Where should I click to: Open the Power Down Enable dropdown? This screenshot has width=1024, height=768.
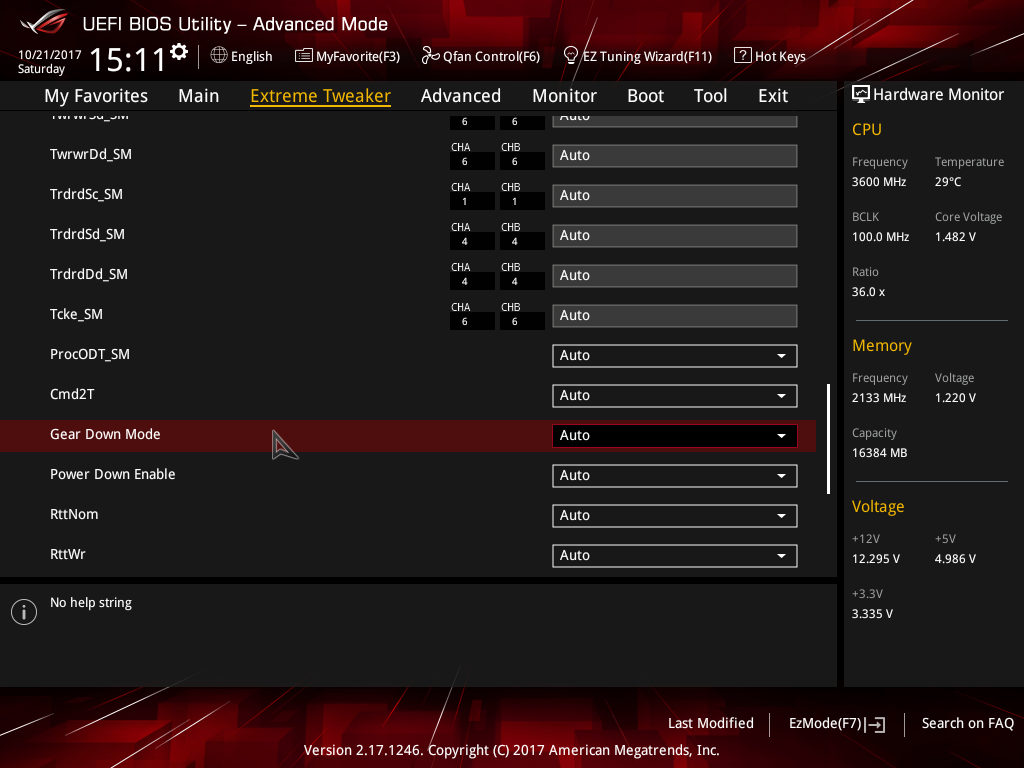click(675, 475)
